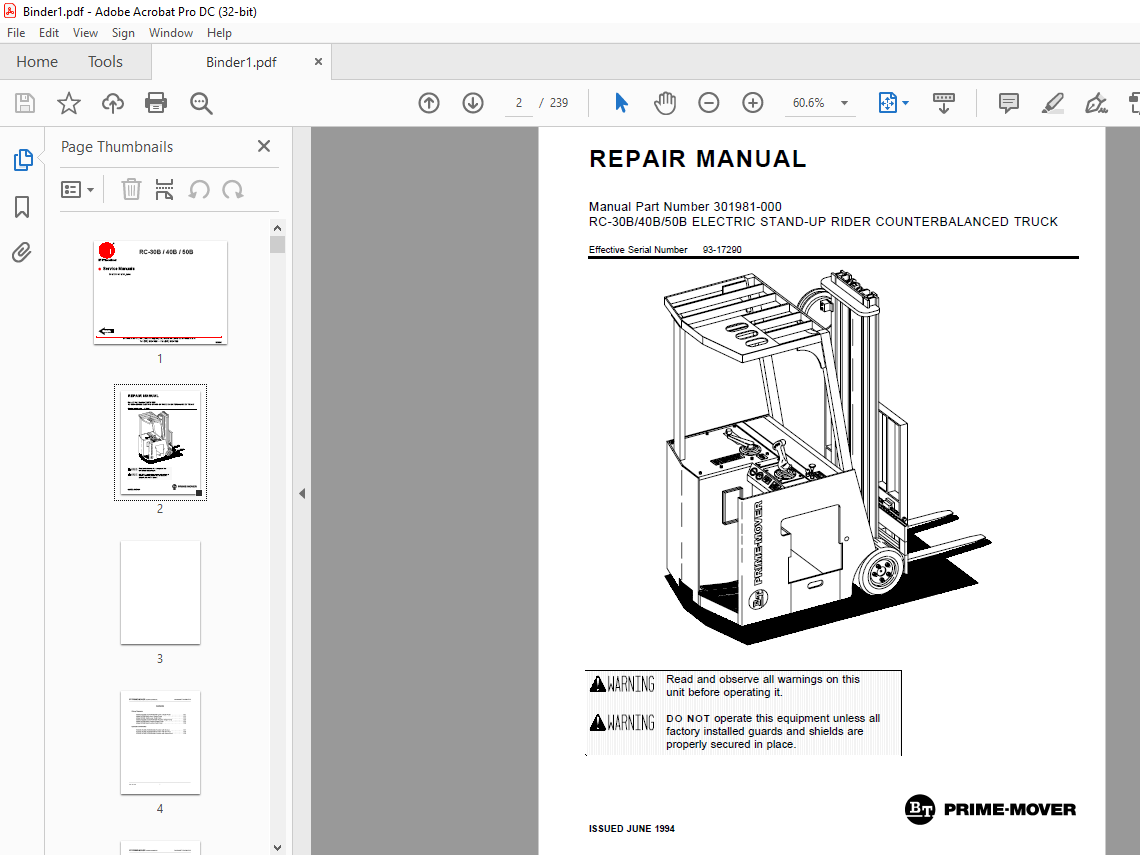Screen dimensions: 1140x855
Task: Open thumbnail options menu dropdown
Action: click(x=78, y=190)
